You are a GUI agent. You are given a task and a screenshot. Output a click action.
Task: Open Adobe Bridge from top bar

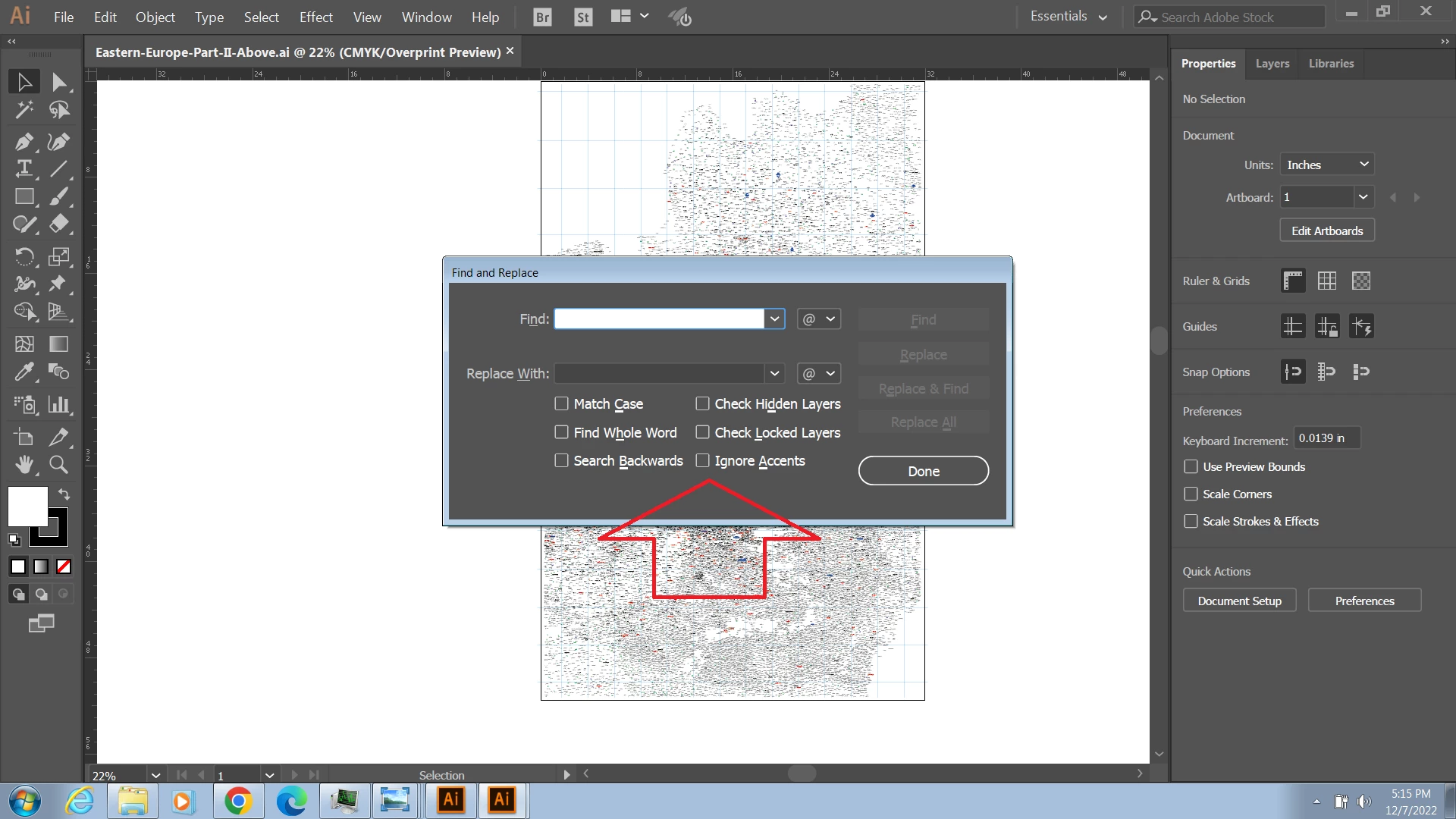(542, 17)
